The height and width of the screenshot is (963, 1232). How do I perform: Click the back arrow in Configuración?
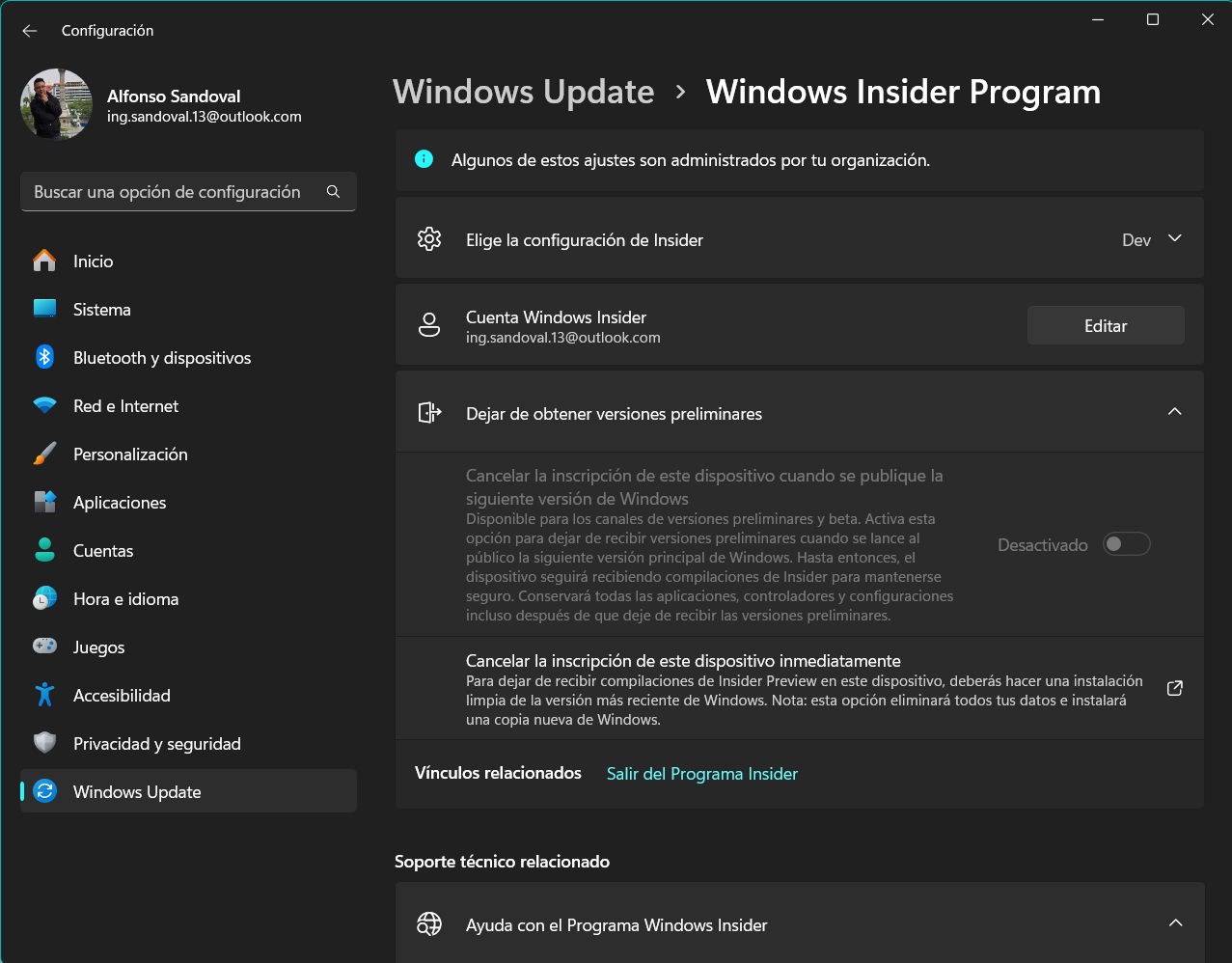(x=29, y=30)
